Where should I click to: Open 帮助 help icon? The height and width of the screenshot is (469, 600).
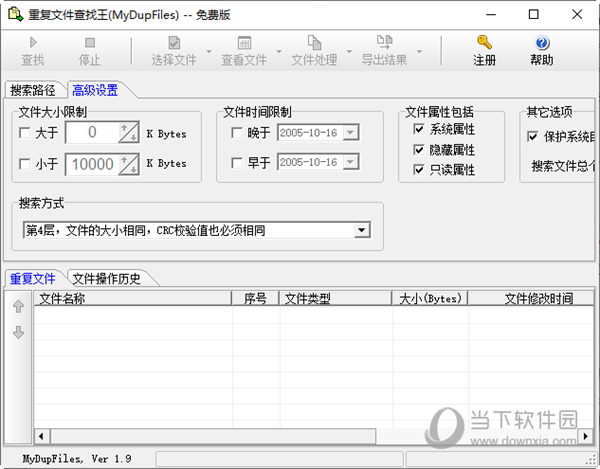(x=542, y=42)
